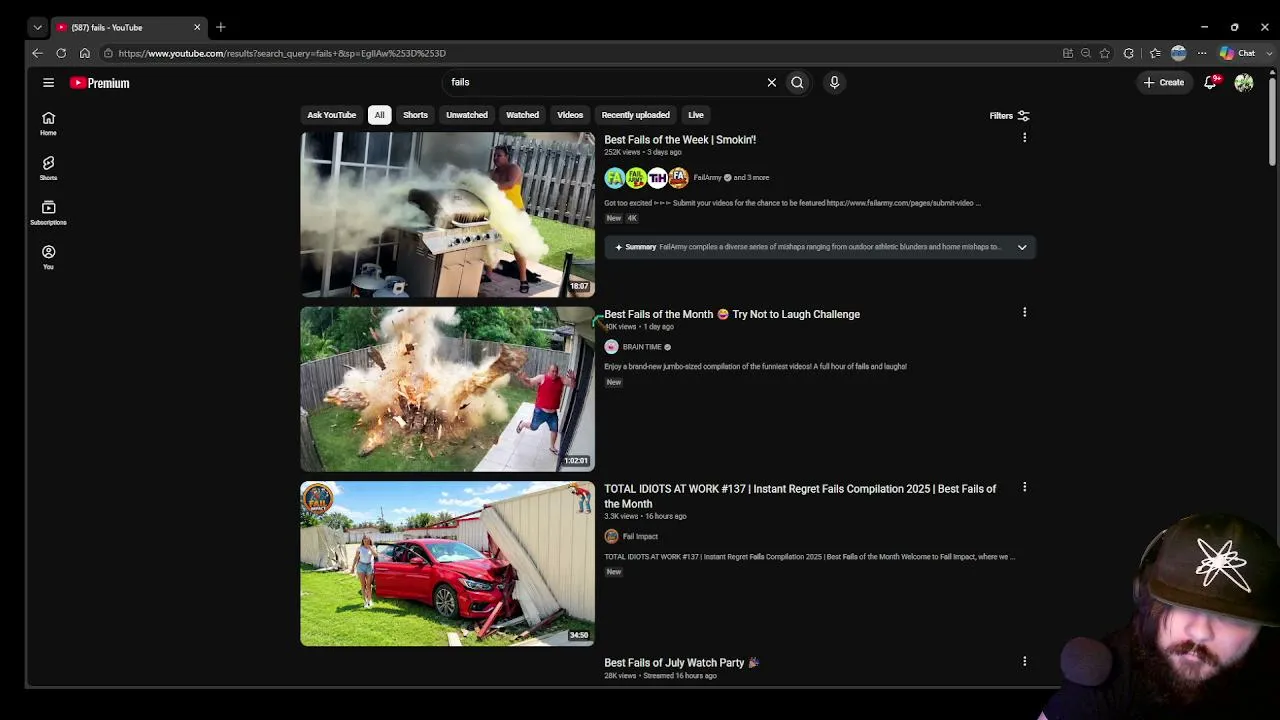Open the YouTube guide hamburger menu
This screenshot has width=1280, height=720.
(48, 83)
